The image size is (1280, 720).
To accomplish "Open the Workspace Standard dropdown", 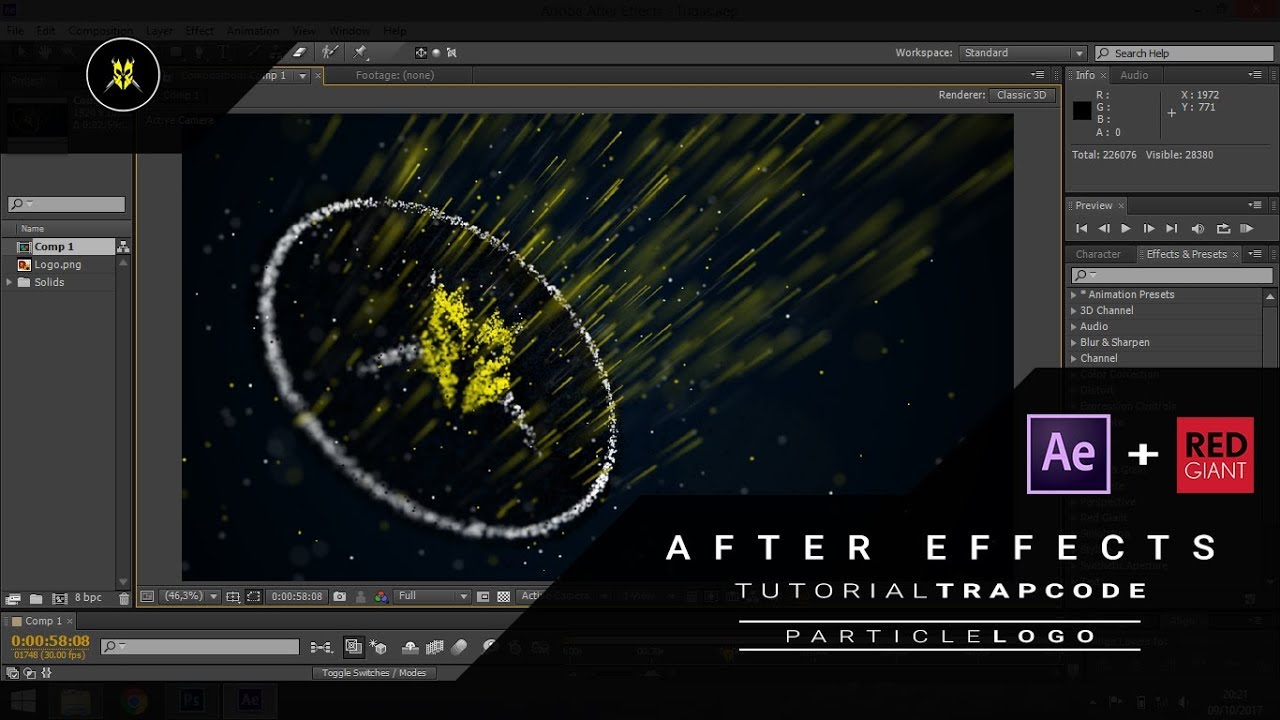I will (1023, 53).
